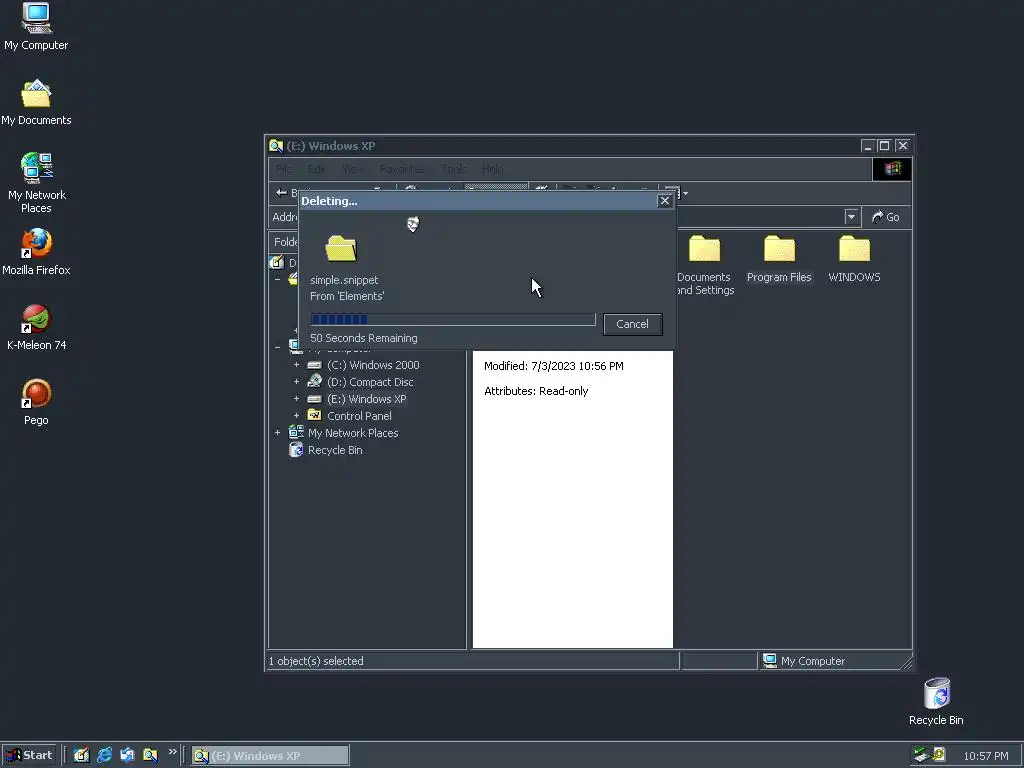Collapse the My Computer tree node
The width and height of the screenshot is (1024, 768).
[278, 347]
